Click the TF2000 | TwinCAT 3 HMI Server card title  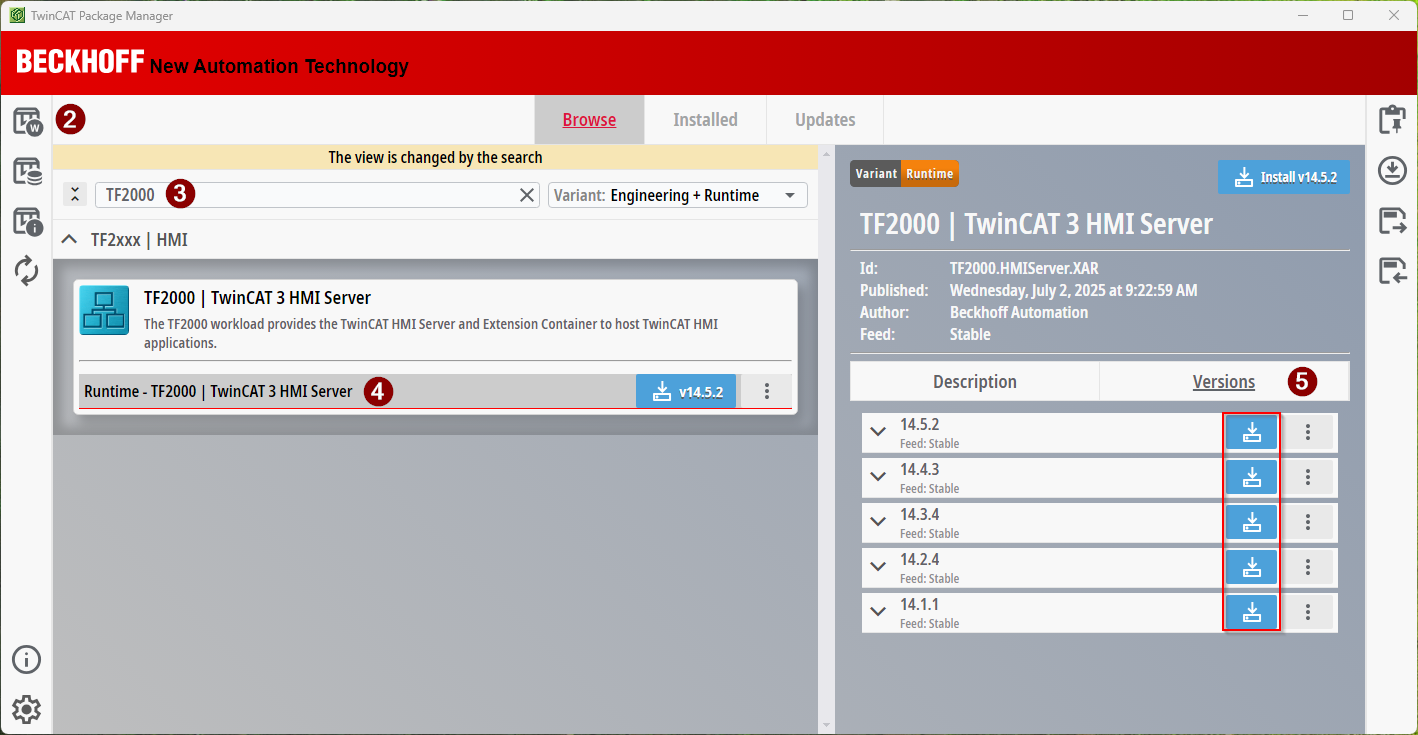click(x=257, y=298)
